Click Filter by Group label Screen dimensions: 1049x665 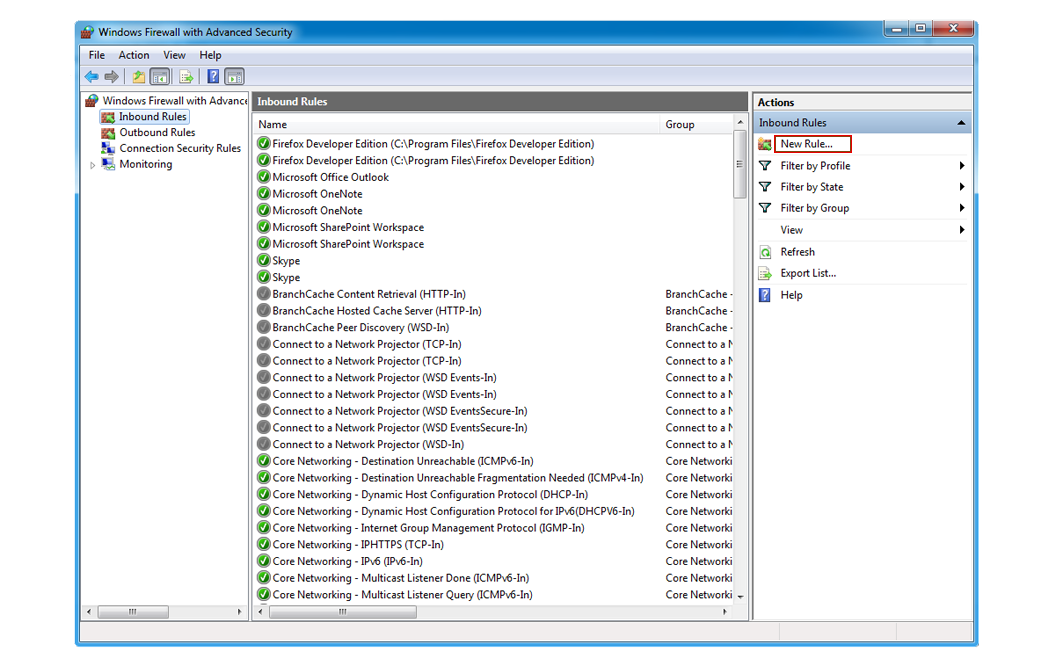(815, 209)
